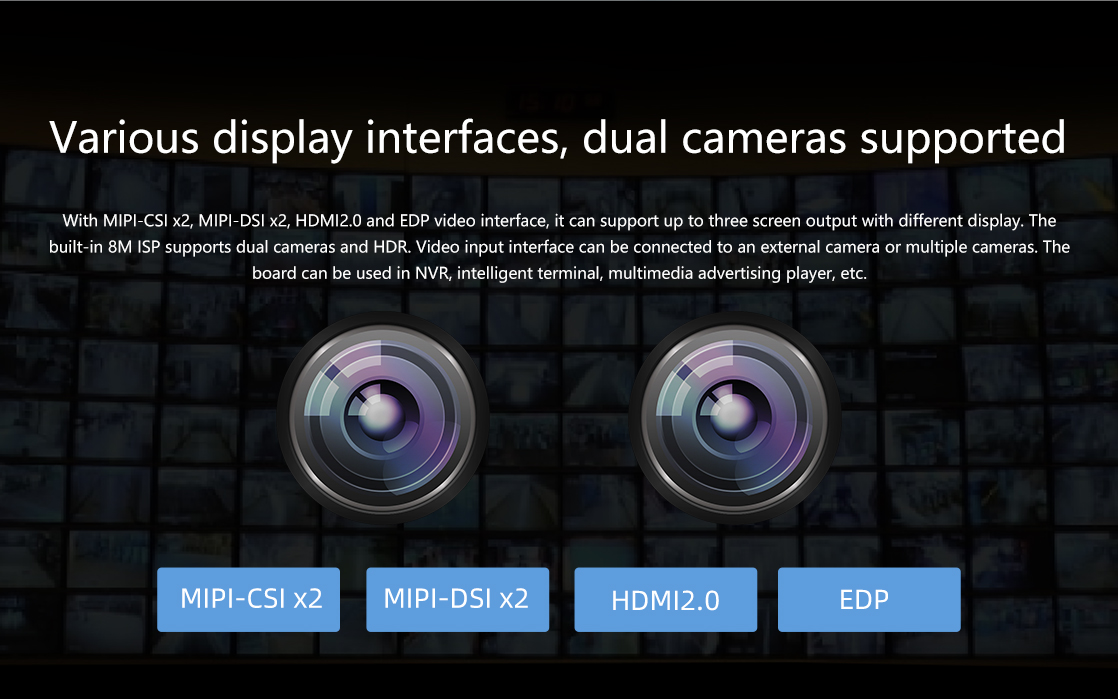Choose the EDP blue button
This screenshot has height=699, width=1118.
(868, 599)
